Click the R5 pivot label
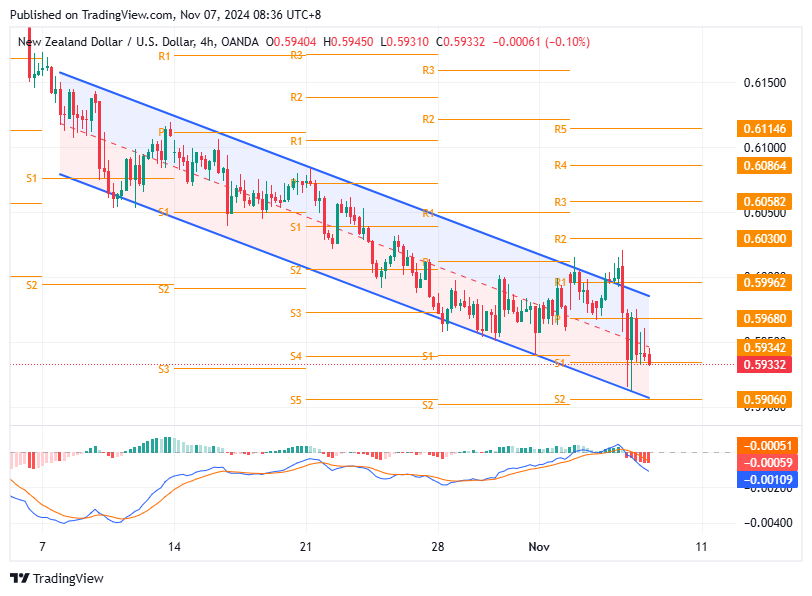 (560, 129)
